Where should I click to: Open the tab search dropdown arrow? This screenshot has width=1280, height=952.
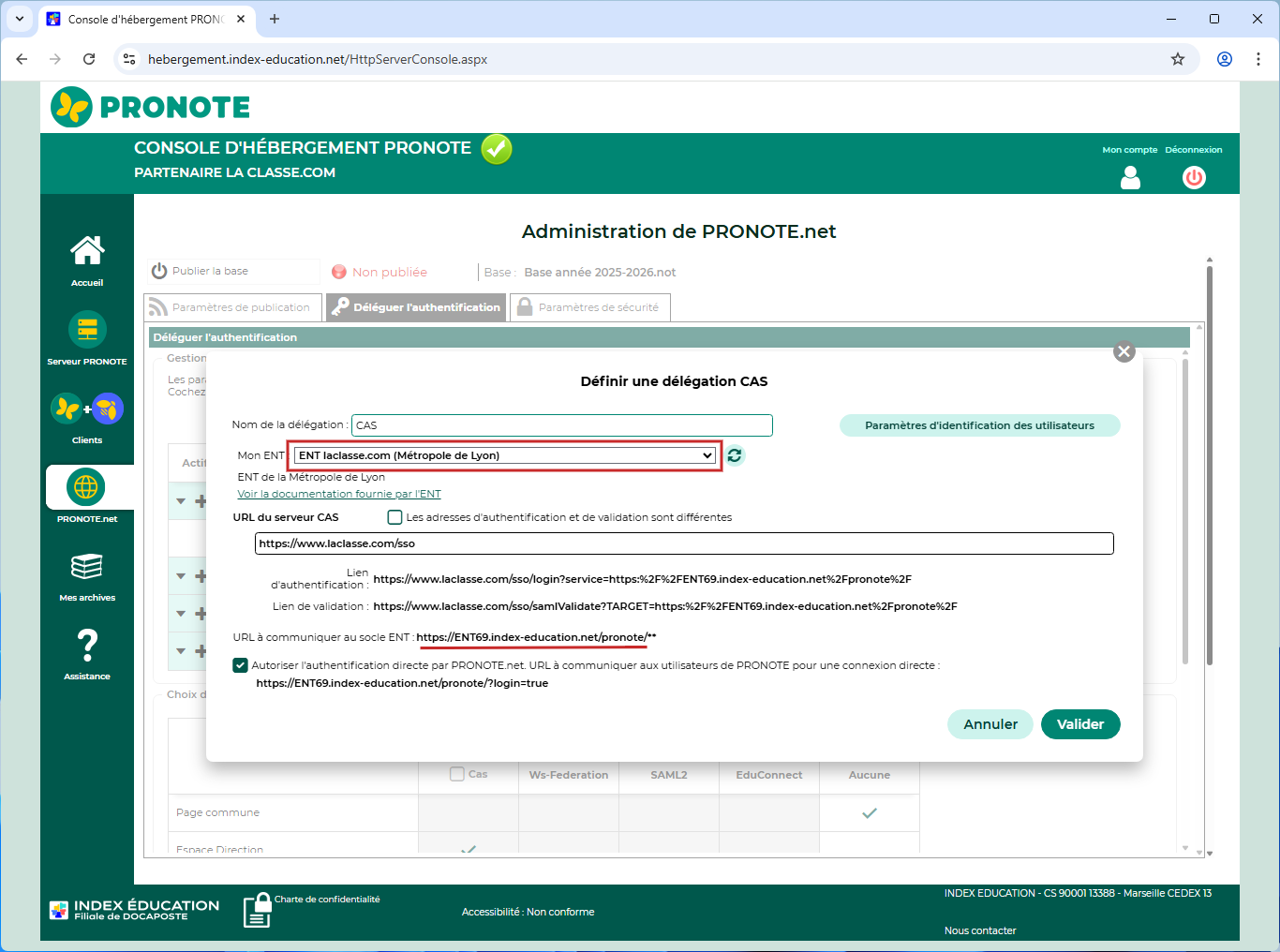tap(19, 19)
